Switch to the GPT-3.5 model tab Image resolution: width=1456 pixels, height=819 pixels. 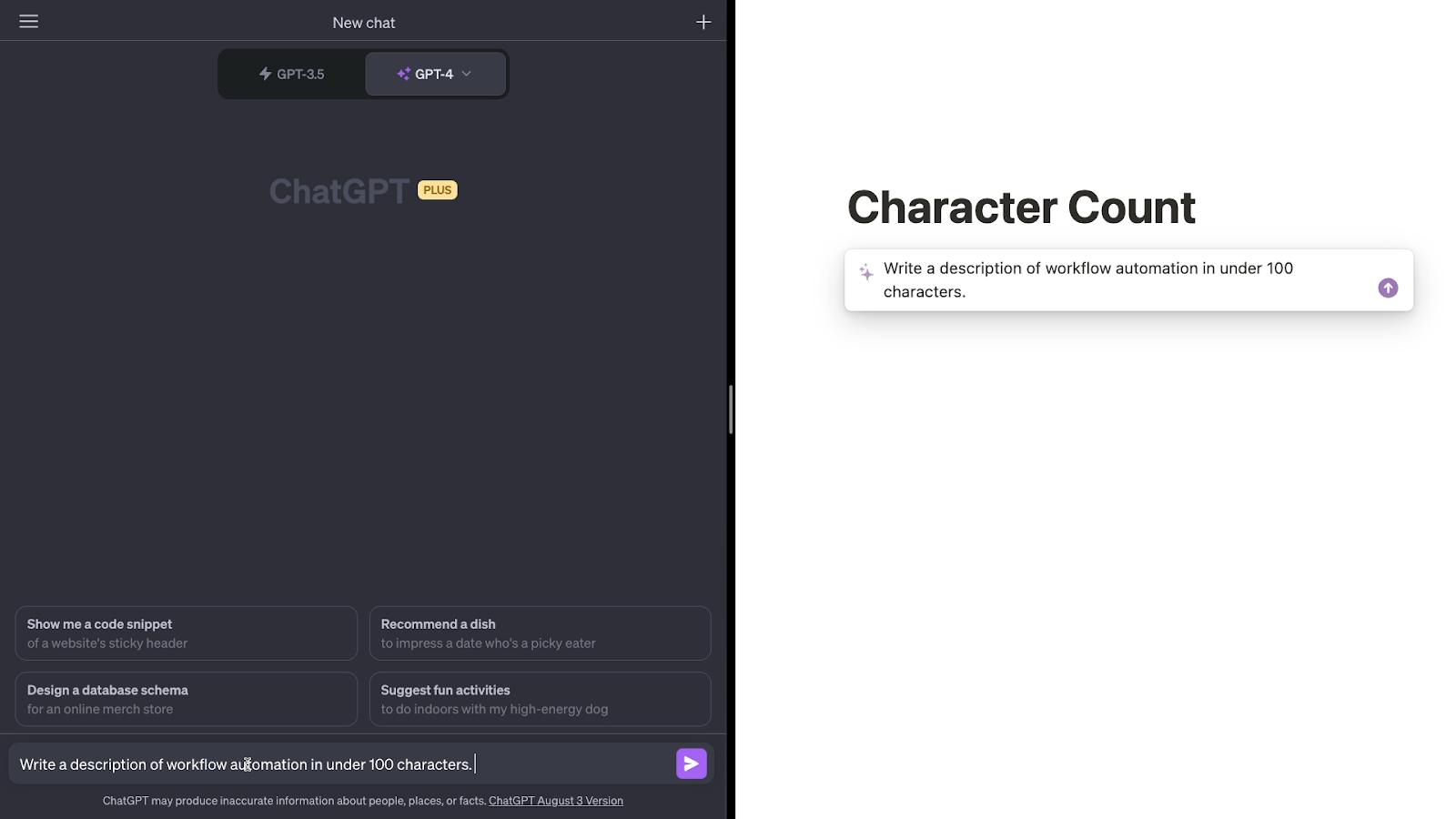pos(292,74)
